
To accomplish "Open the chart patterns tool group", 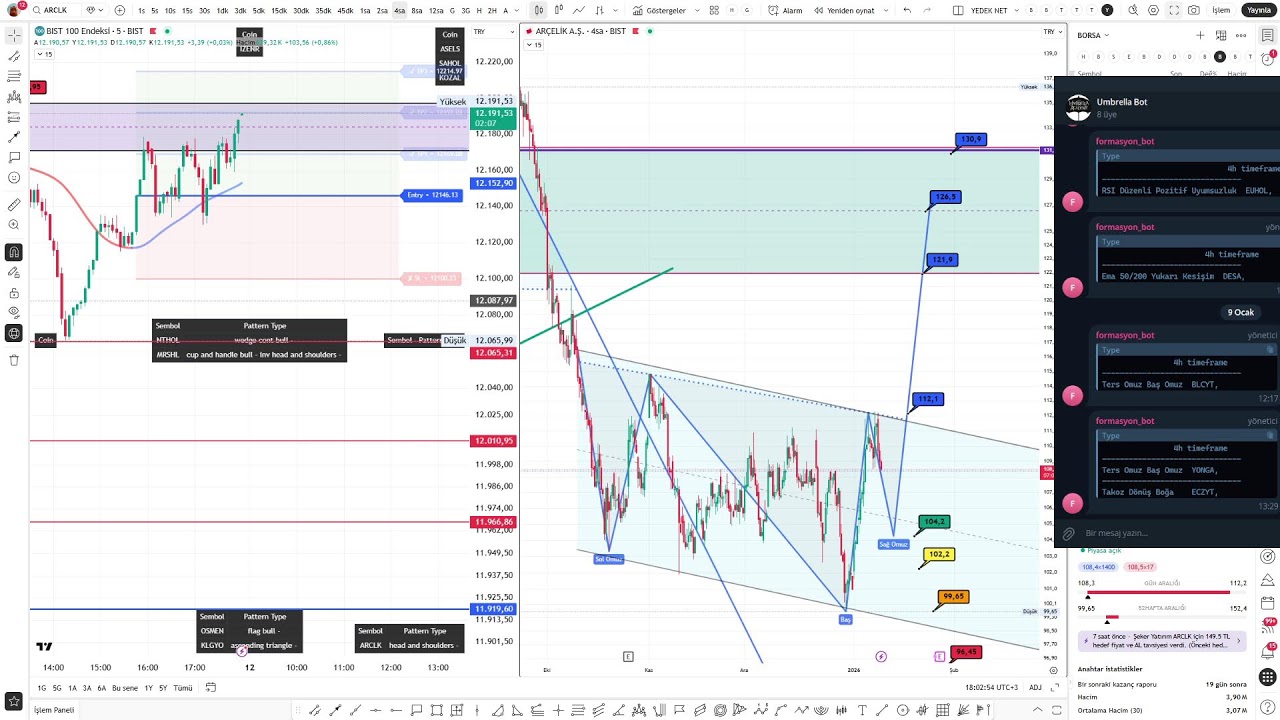I will 14,97.
